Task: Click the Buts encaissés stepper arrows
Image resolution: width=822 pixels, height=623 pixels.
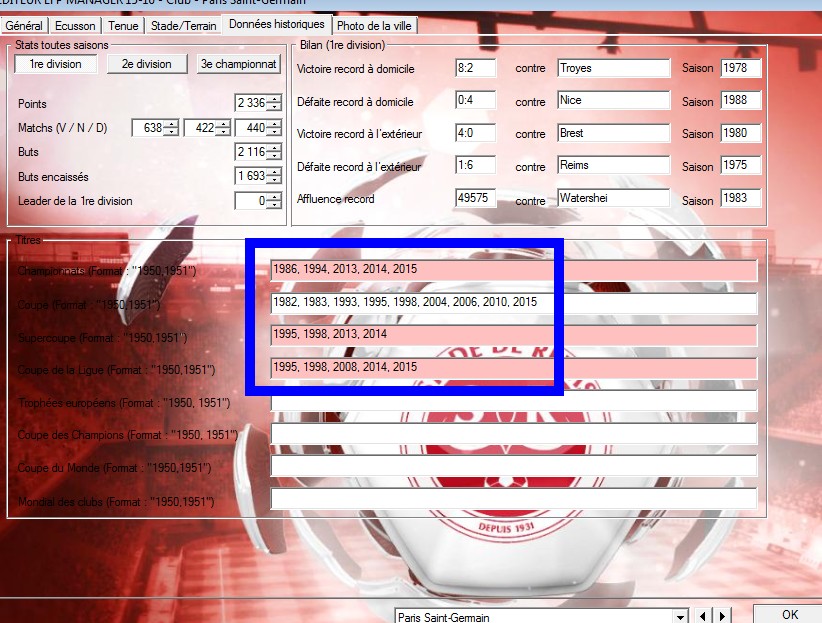Action: [x=274, y=176]
